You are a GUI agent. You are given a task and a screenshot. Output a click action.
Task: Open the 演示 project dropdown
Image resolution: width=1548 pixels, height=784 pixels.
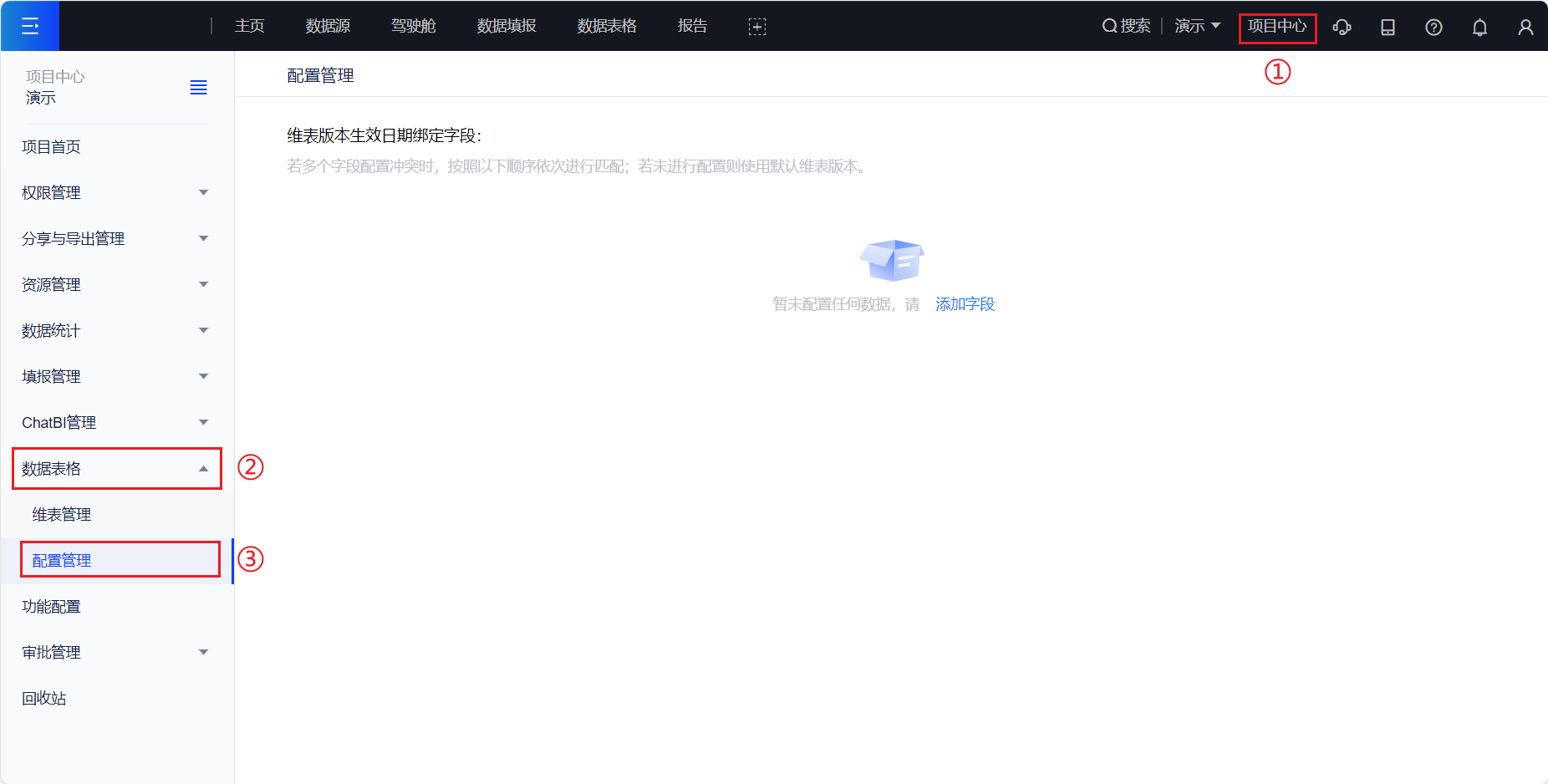1197,26
